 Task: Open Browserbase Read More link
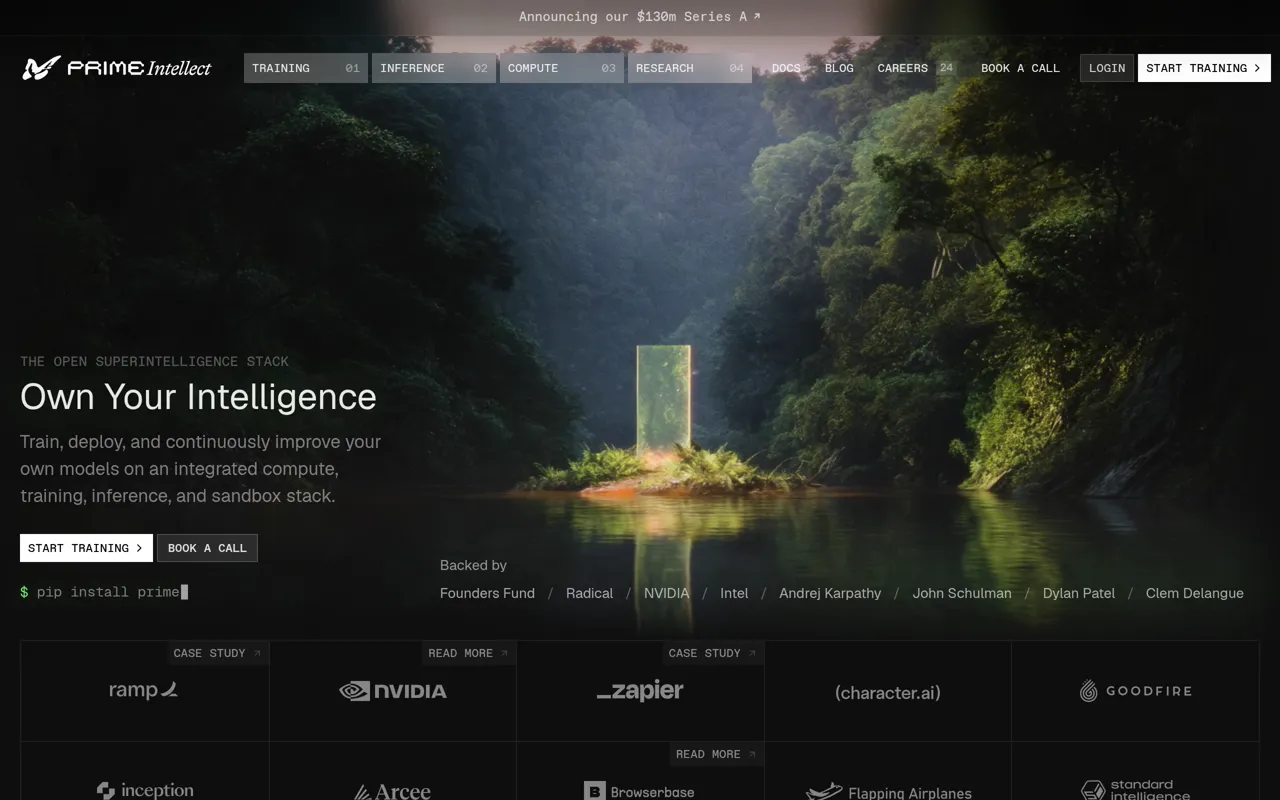(x=716, y=754)
